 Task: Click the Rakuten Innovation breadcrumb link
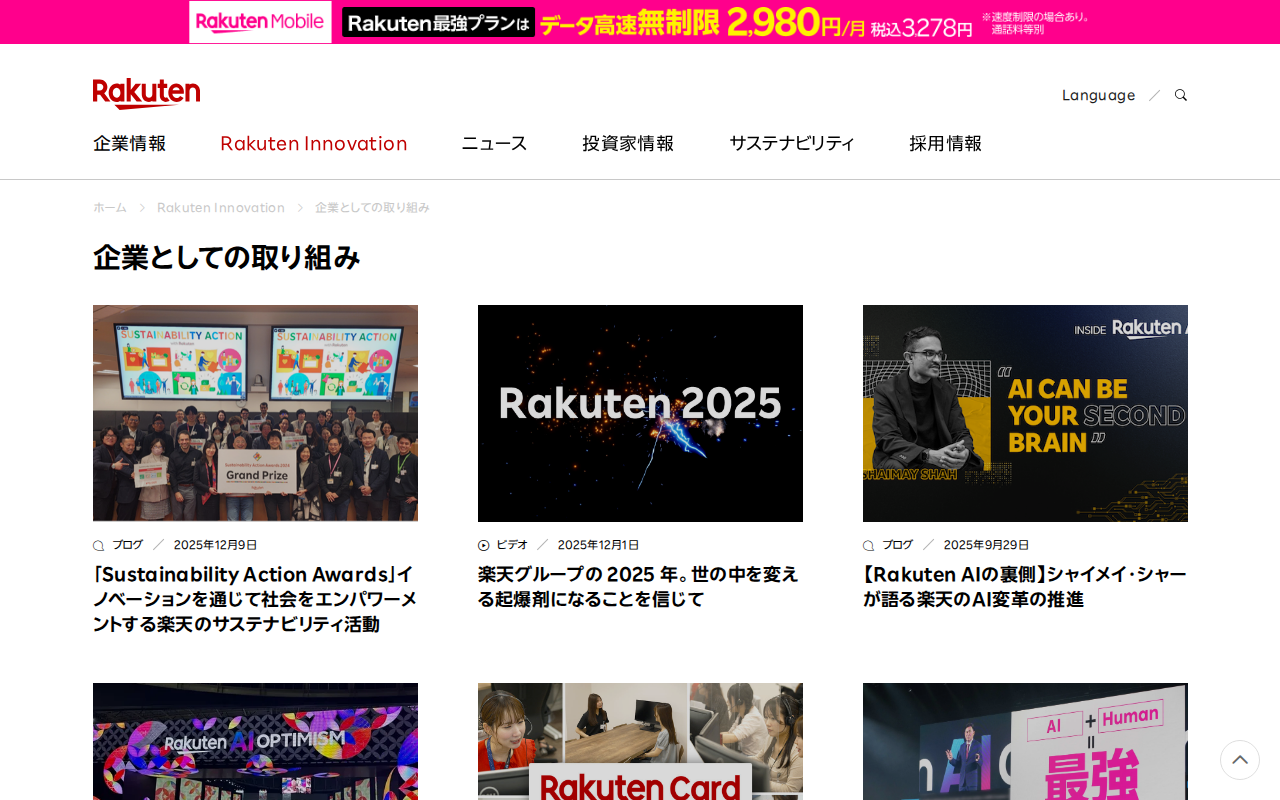221,207
